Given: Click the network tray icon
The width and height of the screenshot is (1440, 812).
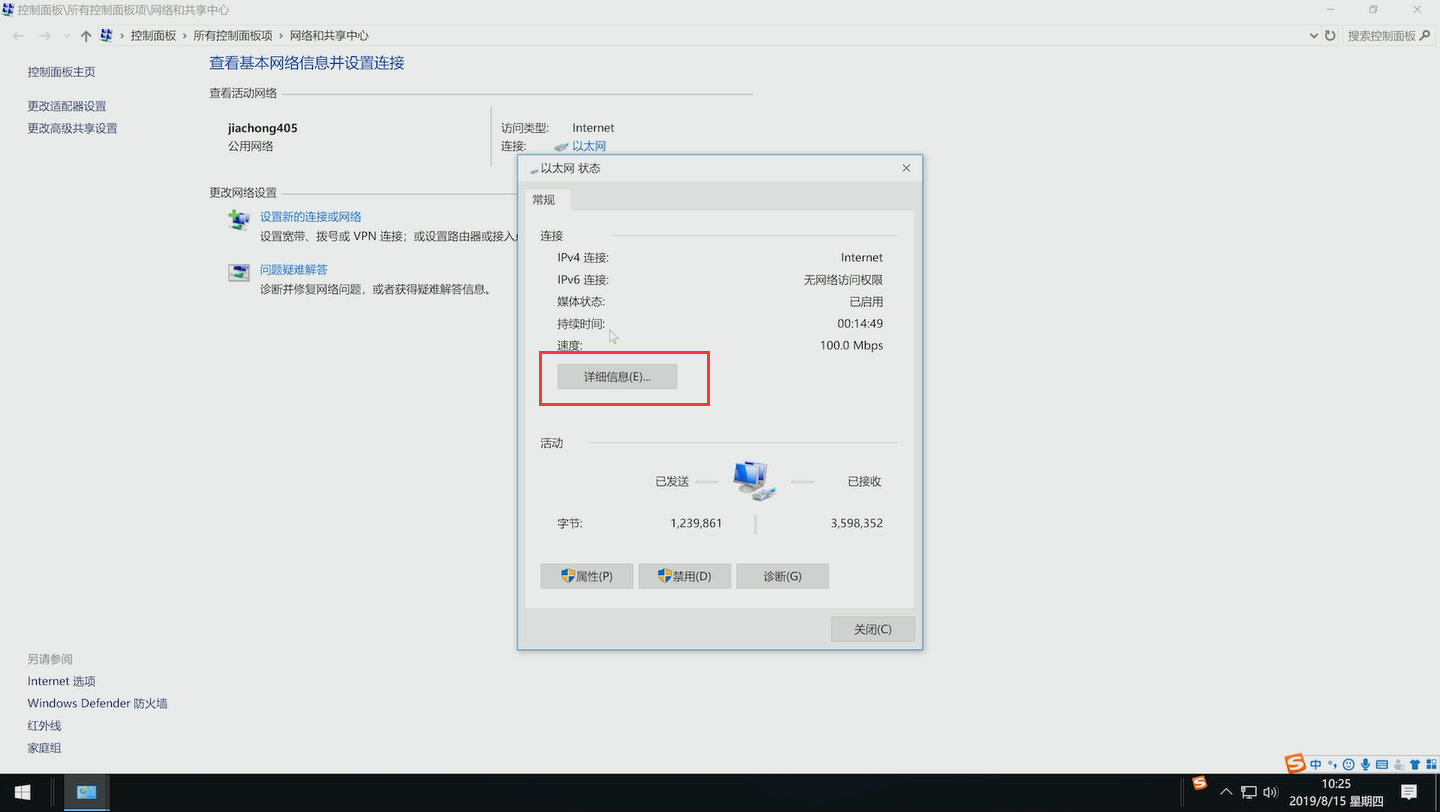Looking at the screenshot, I should (x=1249, y=793).
